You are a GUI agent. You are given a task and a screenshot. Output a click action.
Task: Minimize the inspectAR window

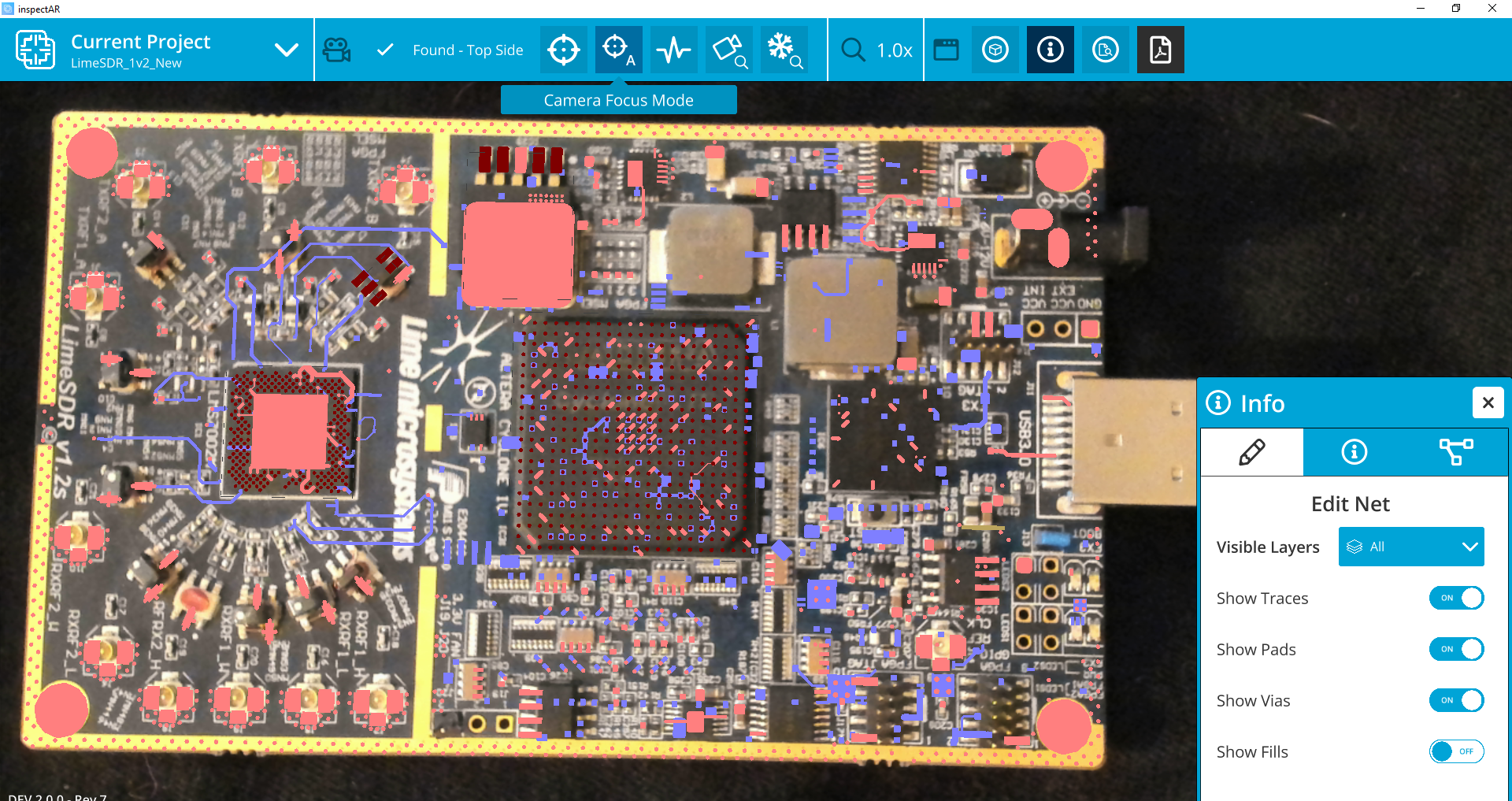click(x=1421, y=9)
